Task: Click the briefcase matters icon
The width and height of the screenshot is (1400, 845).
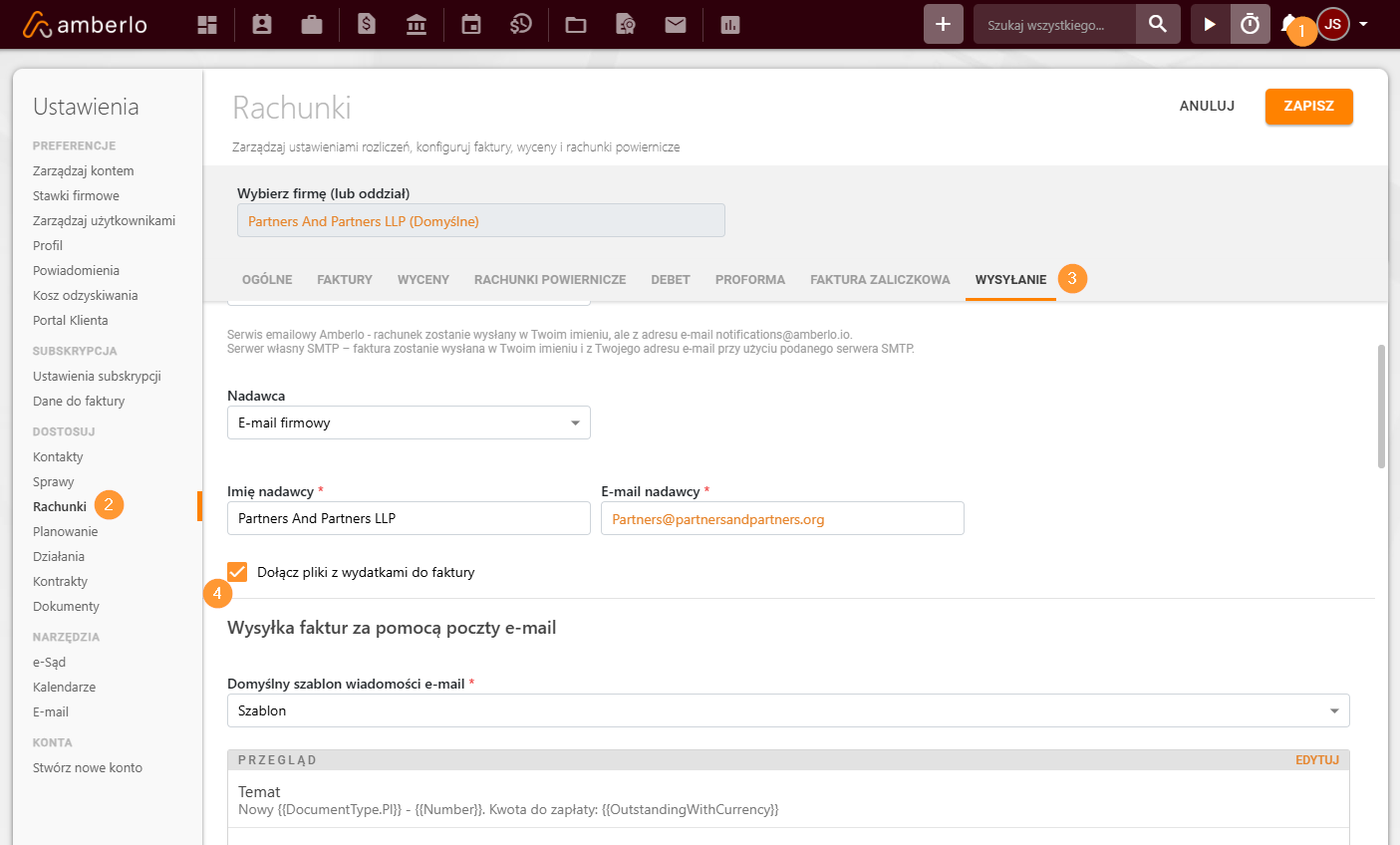Action: click(312, 25)
